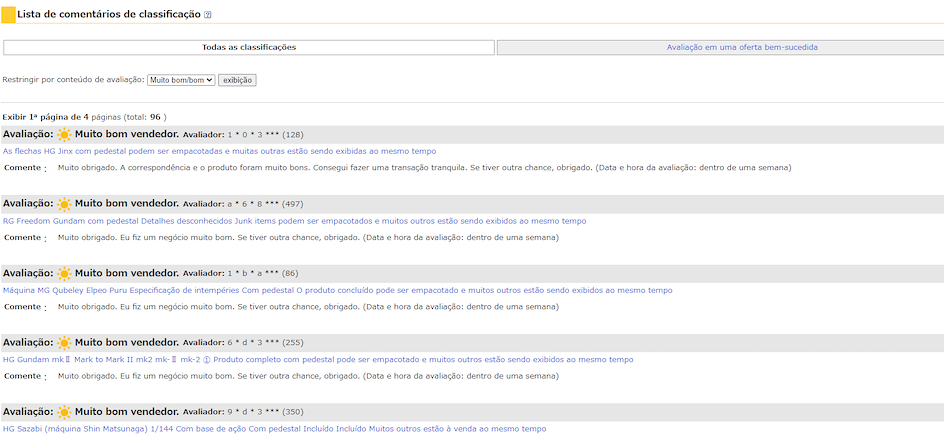The image size is (944, 442).
Task: Click the 'Lista de comentários de classificação' heading
Action: tap(109, 14)
